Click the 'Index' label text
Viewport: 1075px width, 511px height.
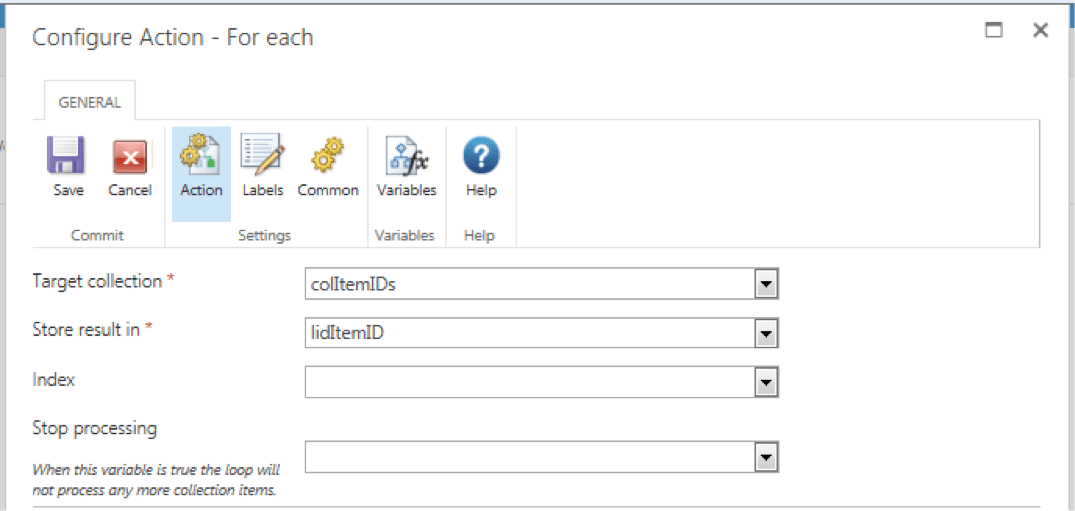click(x=53, y=379)
